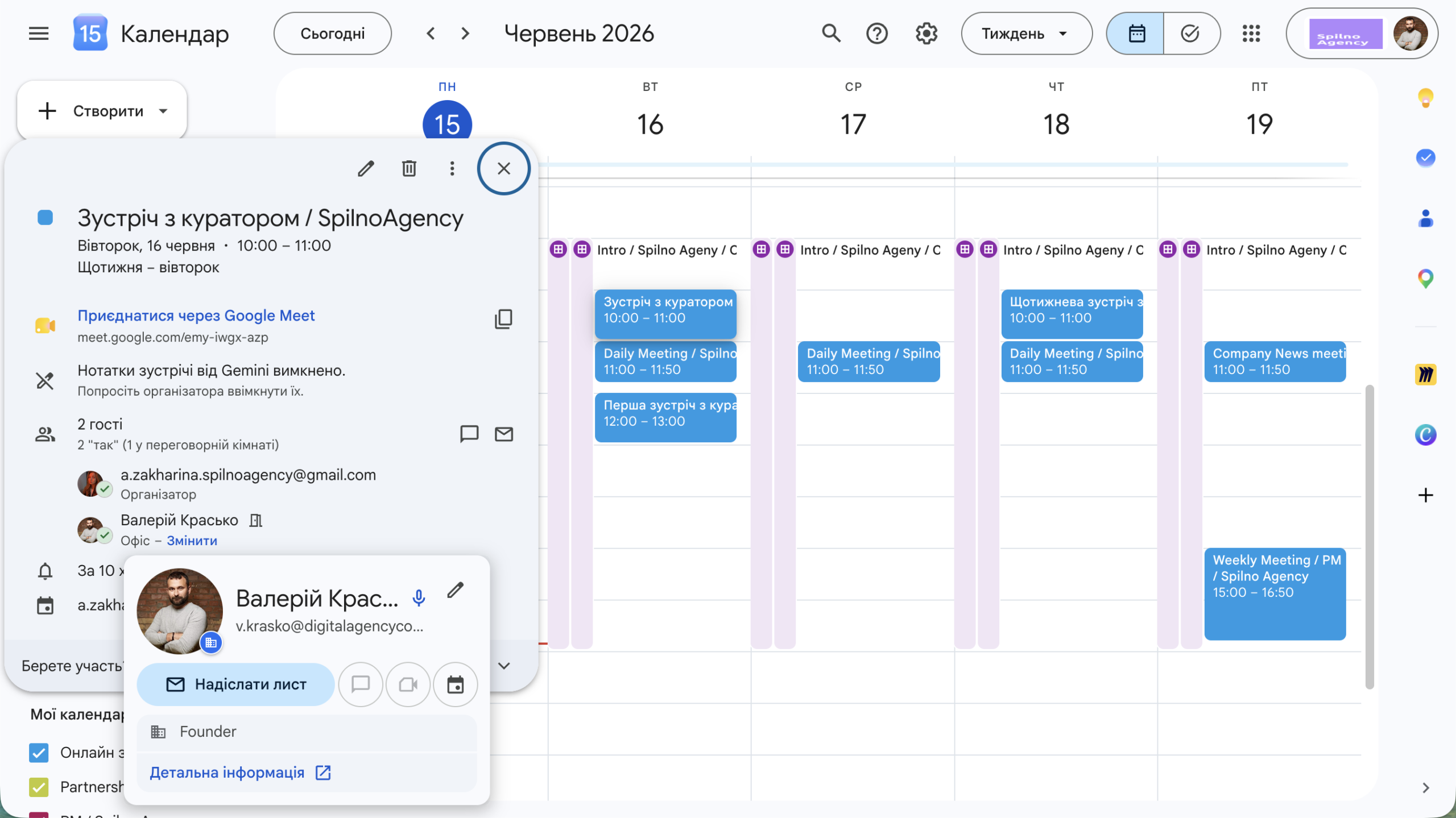Toggle the Онлайн calendar checkbox
This screenshot has height=818, width=1456.
[x=39, y=753]
